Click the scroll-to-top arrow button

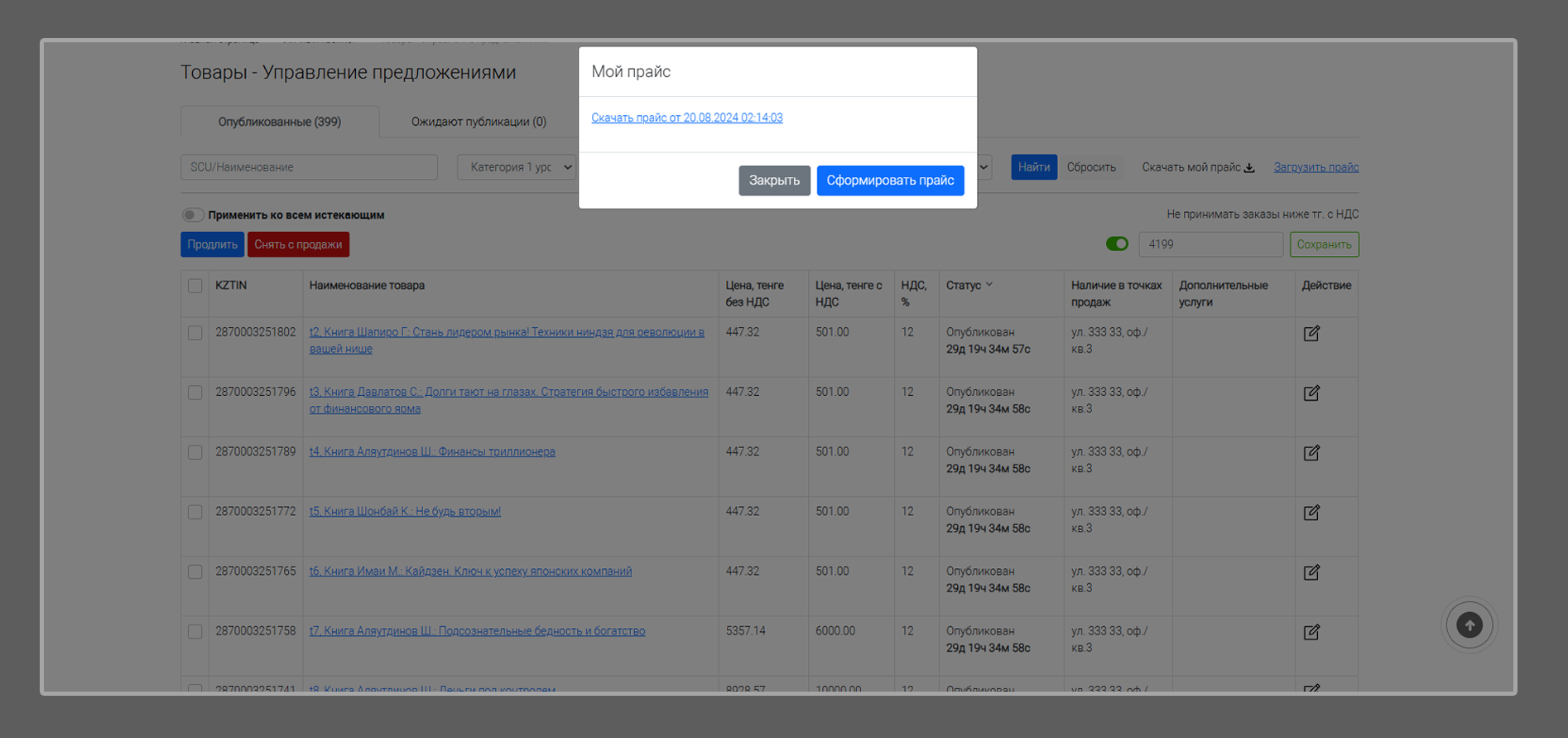(x=1469, y=625)
